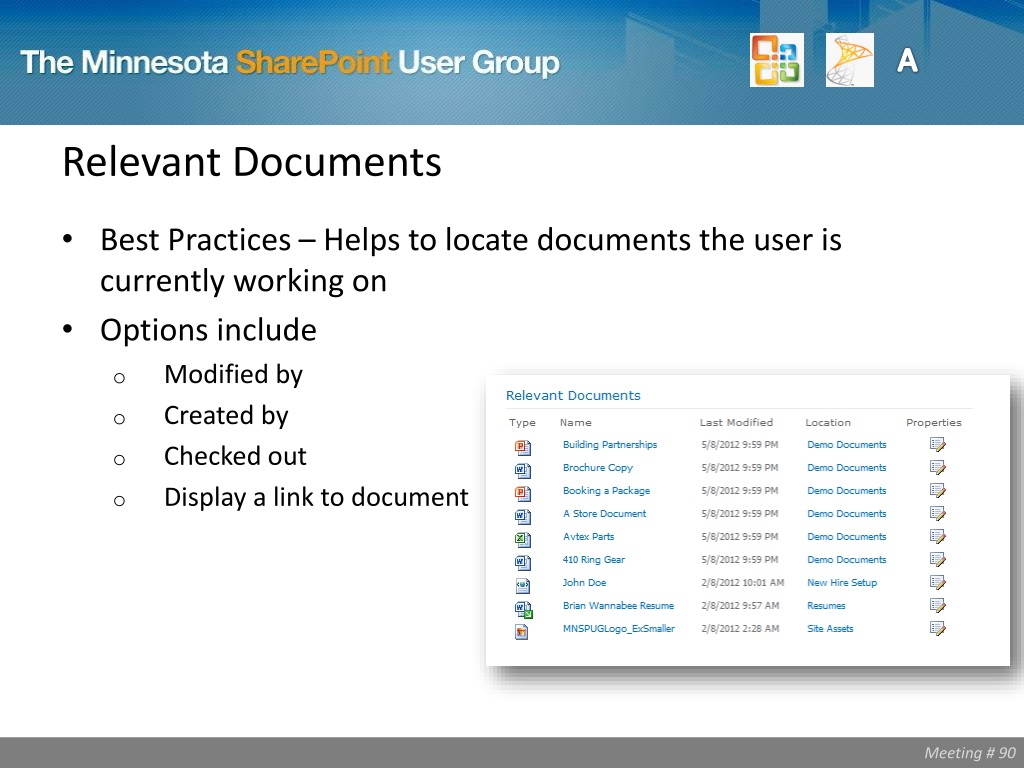Viewport: 1024px width, 768px height.
Task: Click PowerPoint file icon for Building Partnerships
Action: 522,447
